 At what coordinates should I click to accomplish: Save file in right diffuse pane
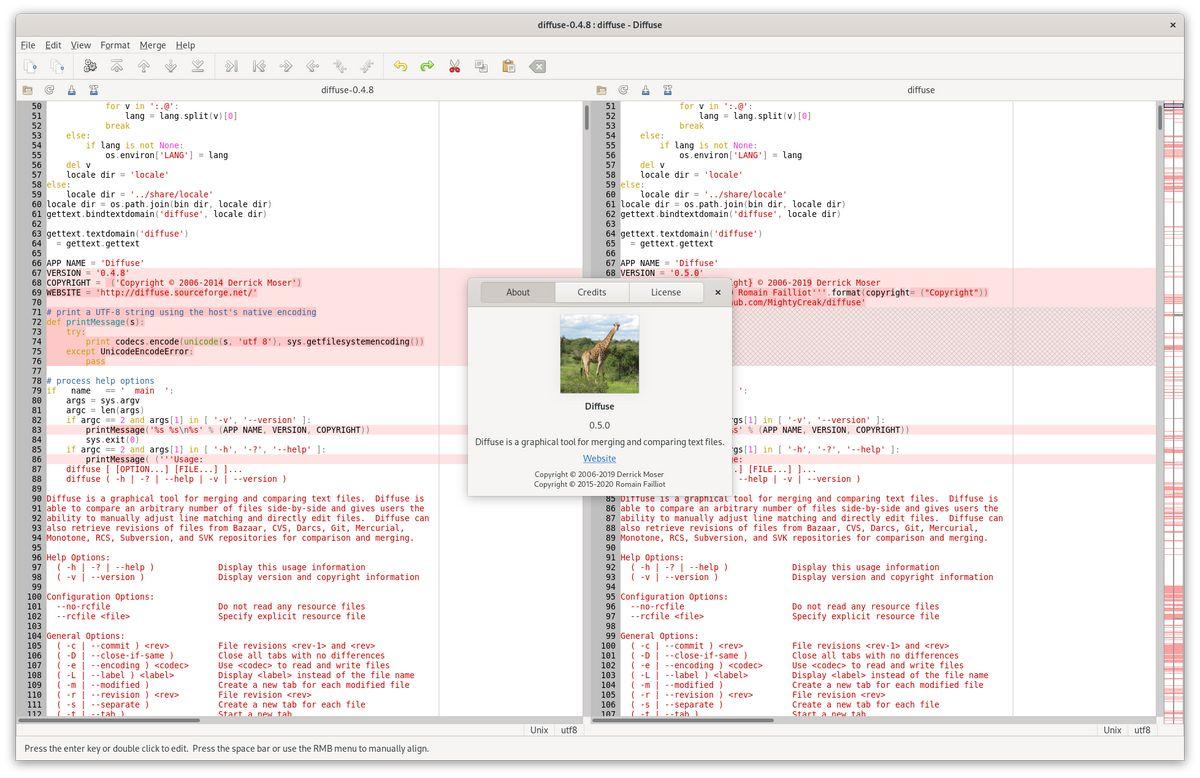click(x=645, y=90)
